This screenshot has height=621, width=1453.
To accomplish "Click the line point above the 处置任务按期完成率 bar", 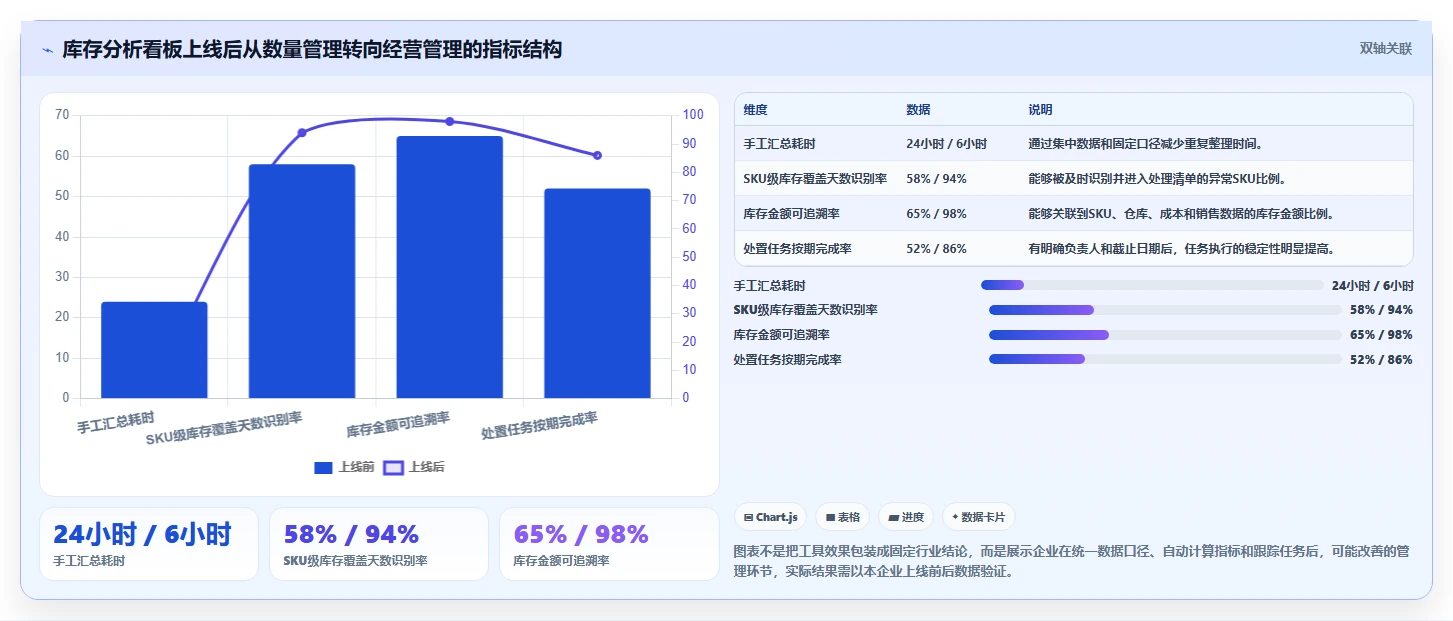I will click(597, 155).
